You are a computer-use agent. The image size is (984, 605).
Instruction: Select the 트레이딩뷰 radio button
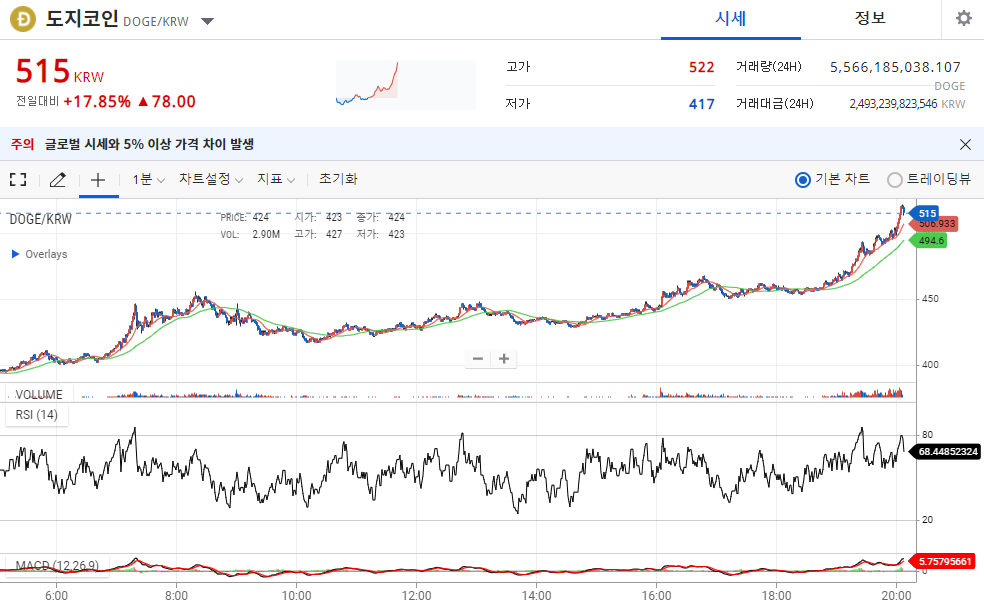click(894, 180)
